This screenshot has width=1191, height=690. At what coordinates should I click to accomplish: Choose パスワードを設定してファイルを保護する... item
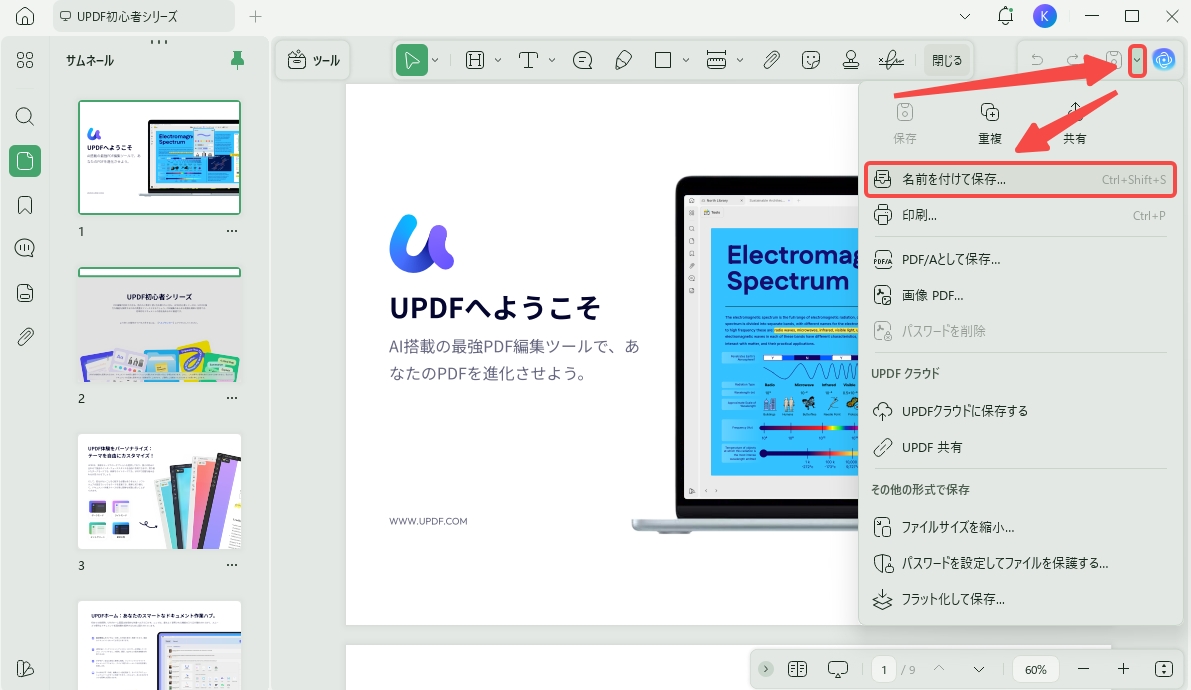pos(1020,563)
